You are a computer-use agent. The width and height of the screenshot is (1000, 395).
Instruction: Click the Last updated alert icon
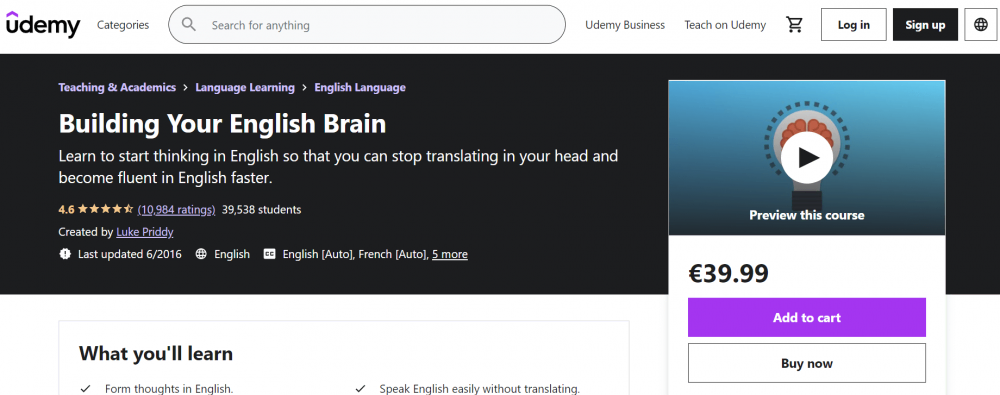point(64,254)
